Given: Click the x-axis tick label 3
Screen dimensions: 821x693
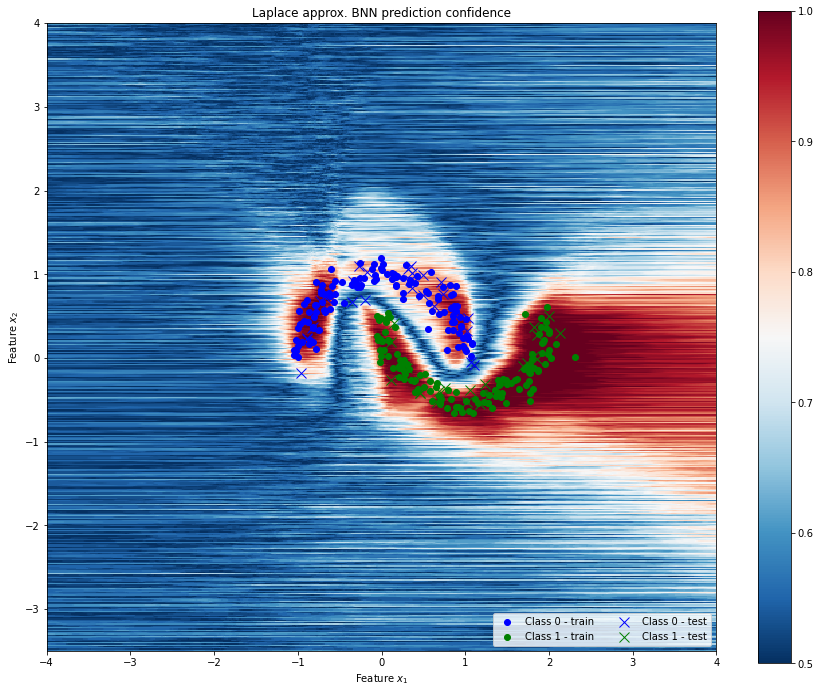Looking at the screenshot, I should pos(633,662).
